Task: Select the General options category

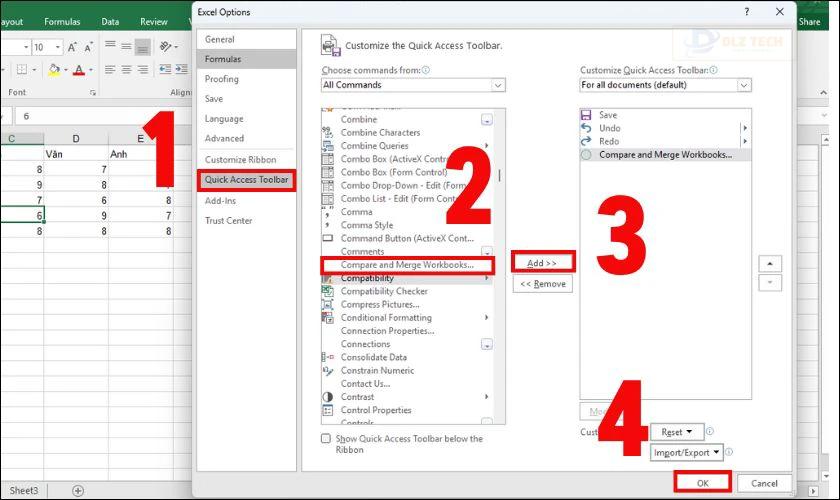Action: (246, 39)
